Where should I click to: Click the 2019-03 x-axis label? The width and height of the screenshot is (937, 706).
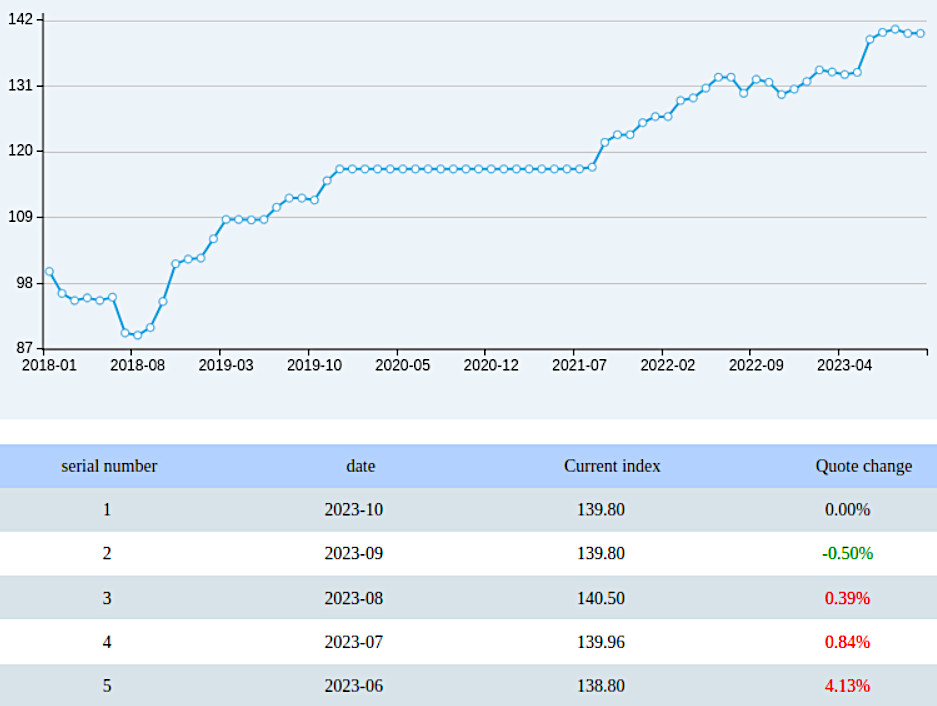pyautogui.click(x=226, y=366)
